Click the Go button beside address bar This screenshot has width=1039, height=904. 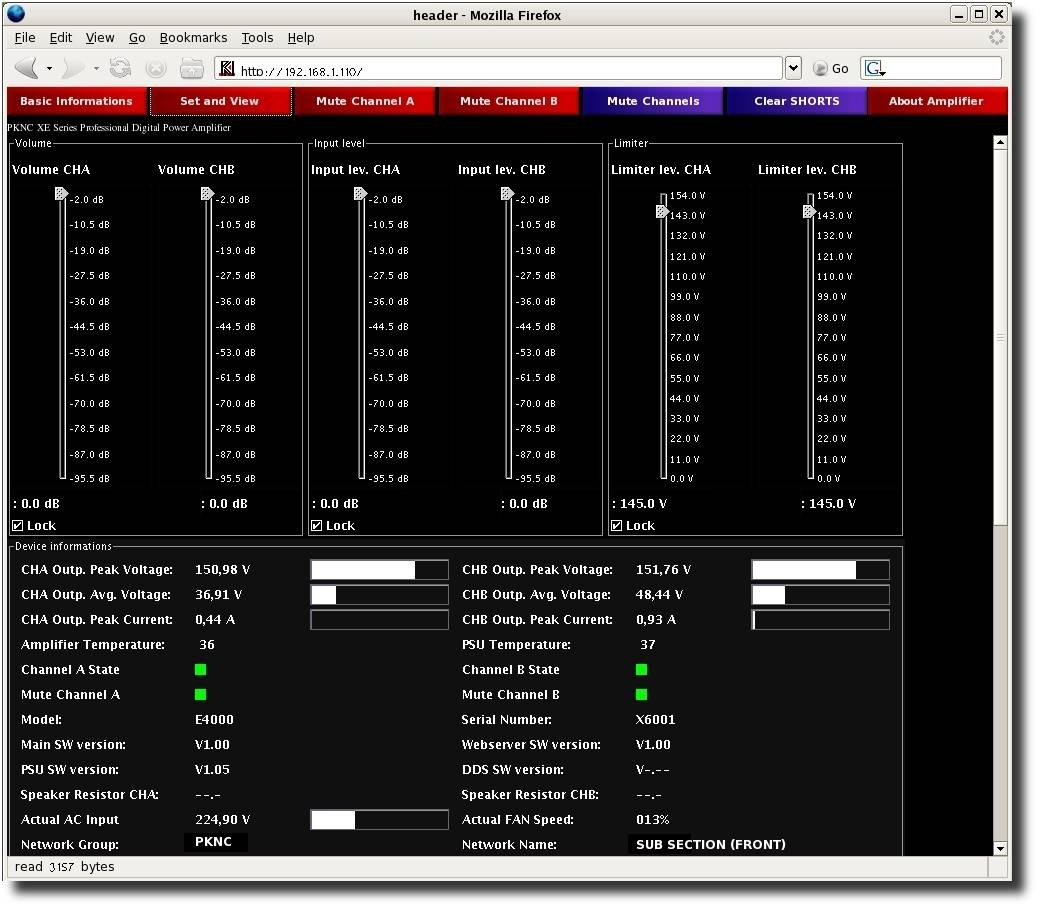[x=830, y=68]
